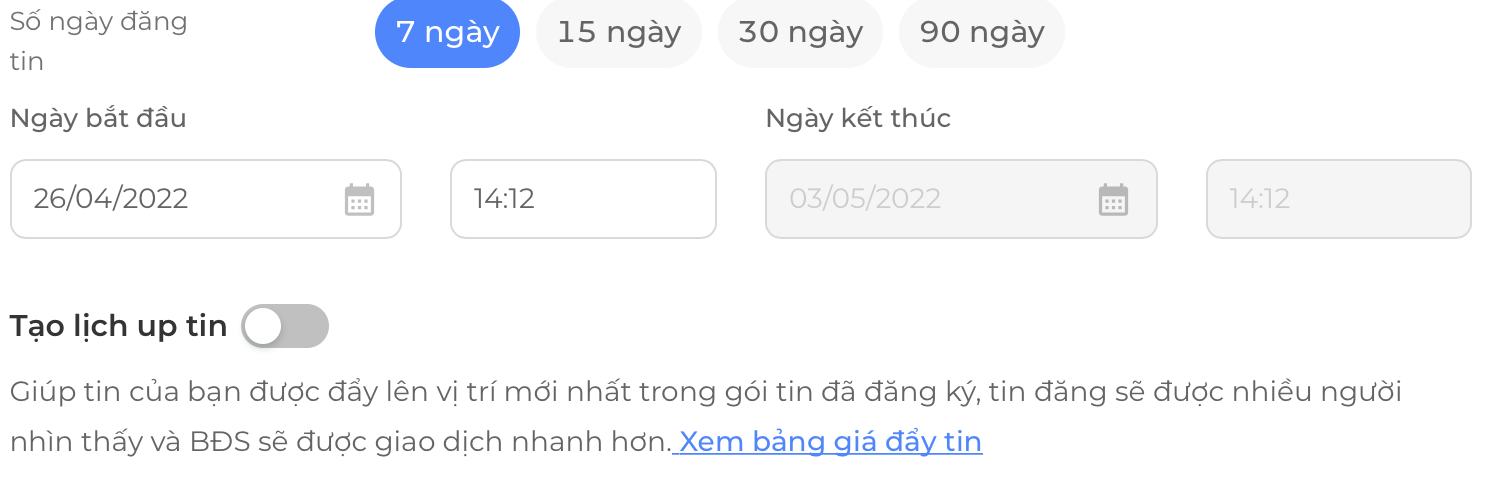Image resolution: width=1490 pixels, height=496 pixels.
Task: Switch to the 90 ngày duration
Action: pos(982,33)
